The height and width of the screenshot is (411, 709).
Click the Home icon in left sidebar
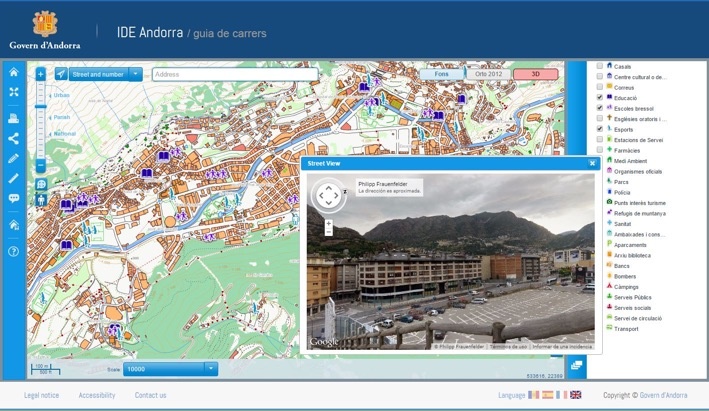click(13, 72)
